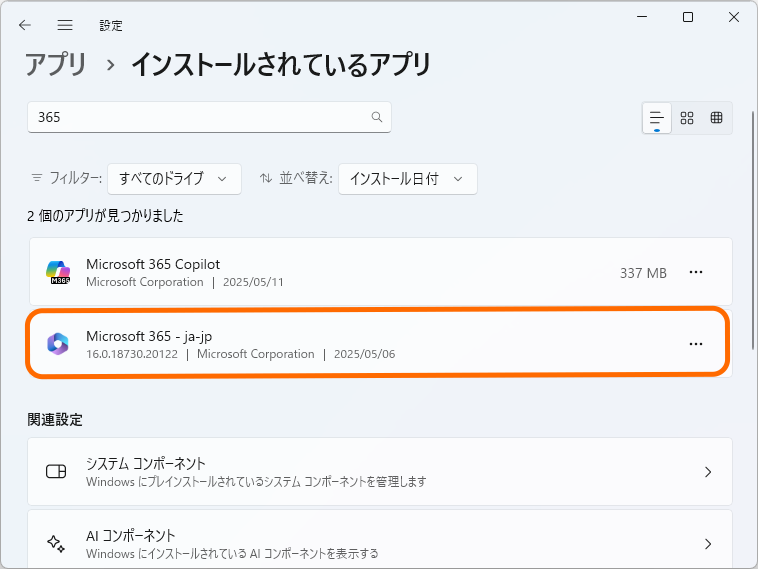Select the Microsoft 365 - ja-jp name

[149, 336]
